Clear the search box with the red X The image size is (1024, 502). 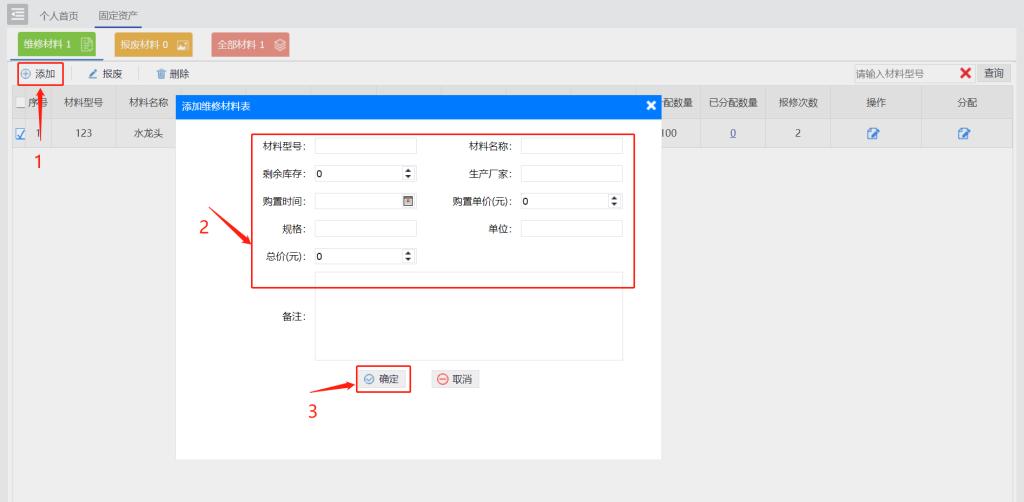pyautogui.click(x=965, y=74)
